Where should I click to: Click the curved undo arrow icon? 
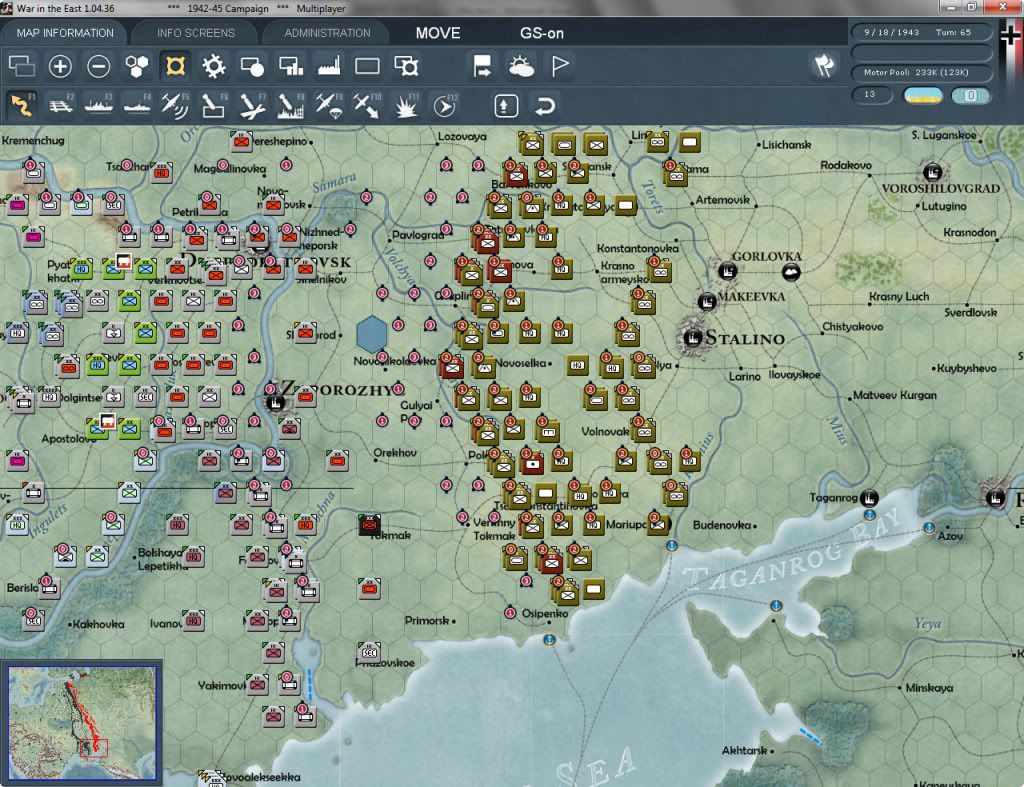point(545,106)
